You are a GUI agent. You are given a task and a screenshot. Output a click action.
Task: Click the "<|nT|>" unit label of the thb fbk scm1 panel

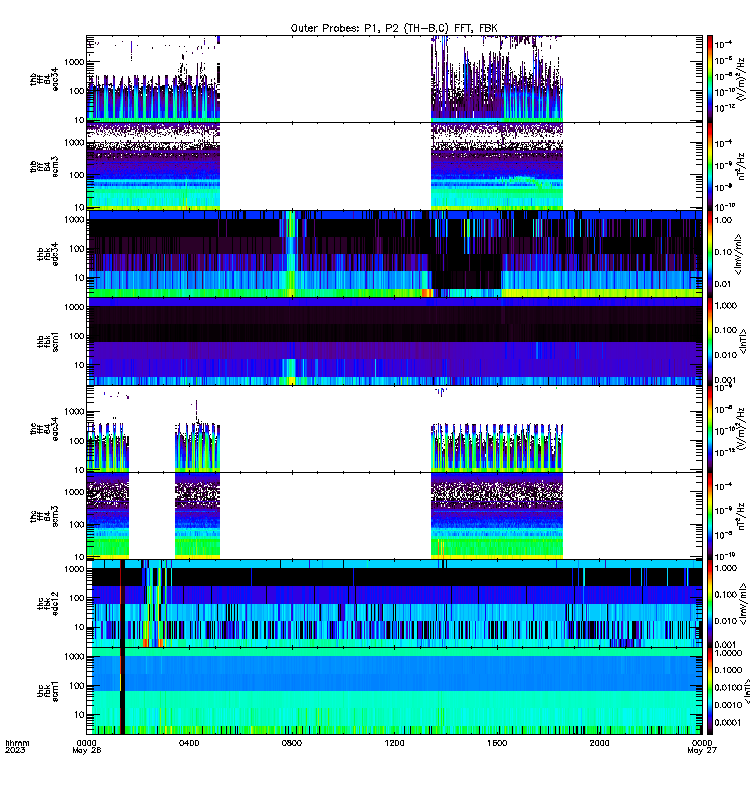(x=743, y=341)
